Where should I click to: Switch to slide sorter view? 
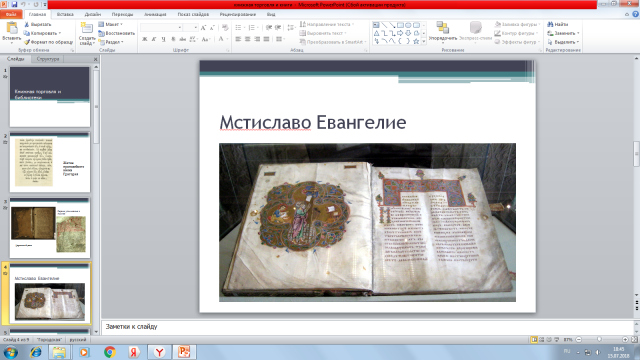click(542, 340)
